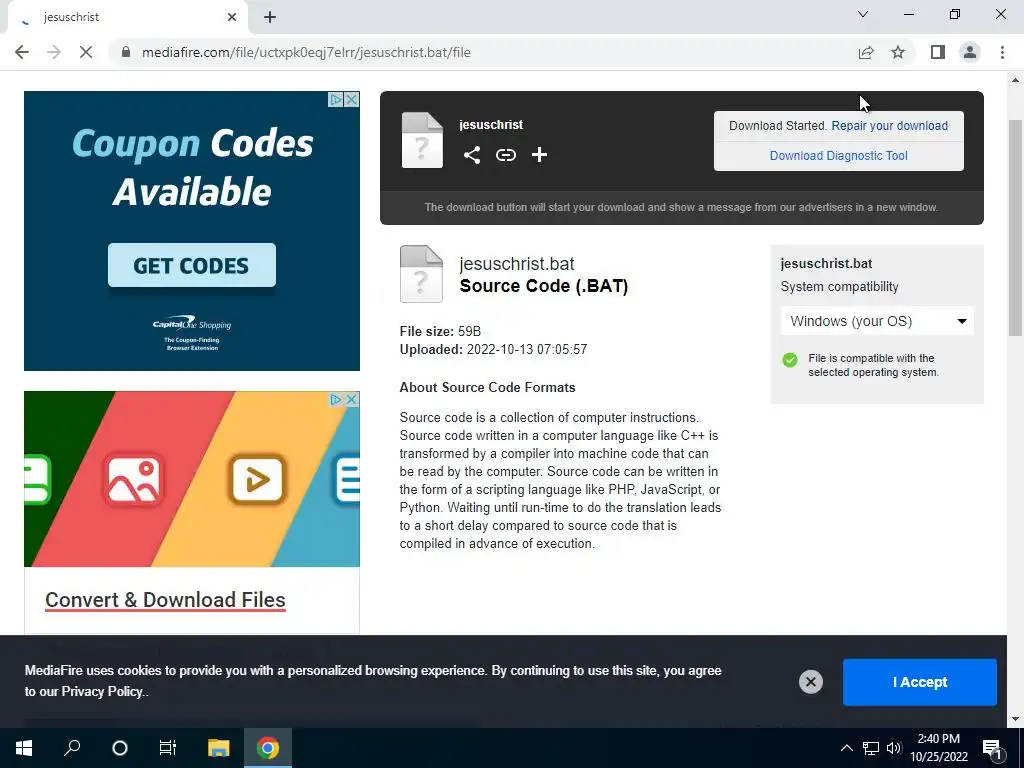Open Cortana from the taskbar

pos(120,748)
